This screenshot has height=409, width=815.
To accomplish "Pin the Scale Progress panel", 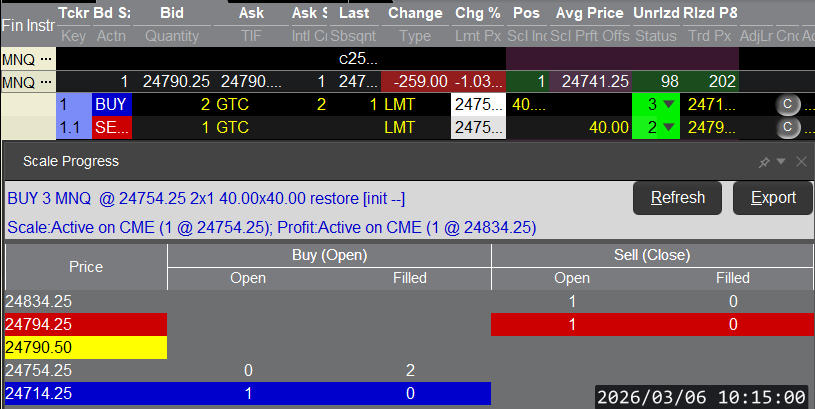I will tap(764, 162).
